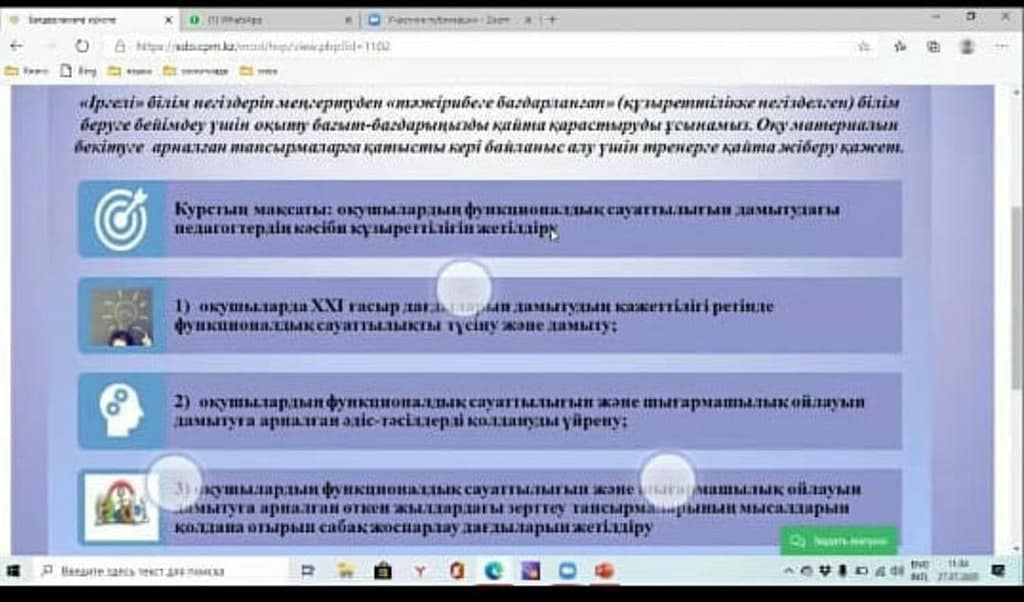Viewport: 1024px width, 602px height.
Task: Launch Microsoft Edge from the taskbar
Action: (494, 571)
